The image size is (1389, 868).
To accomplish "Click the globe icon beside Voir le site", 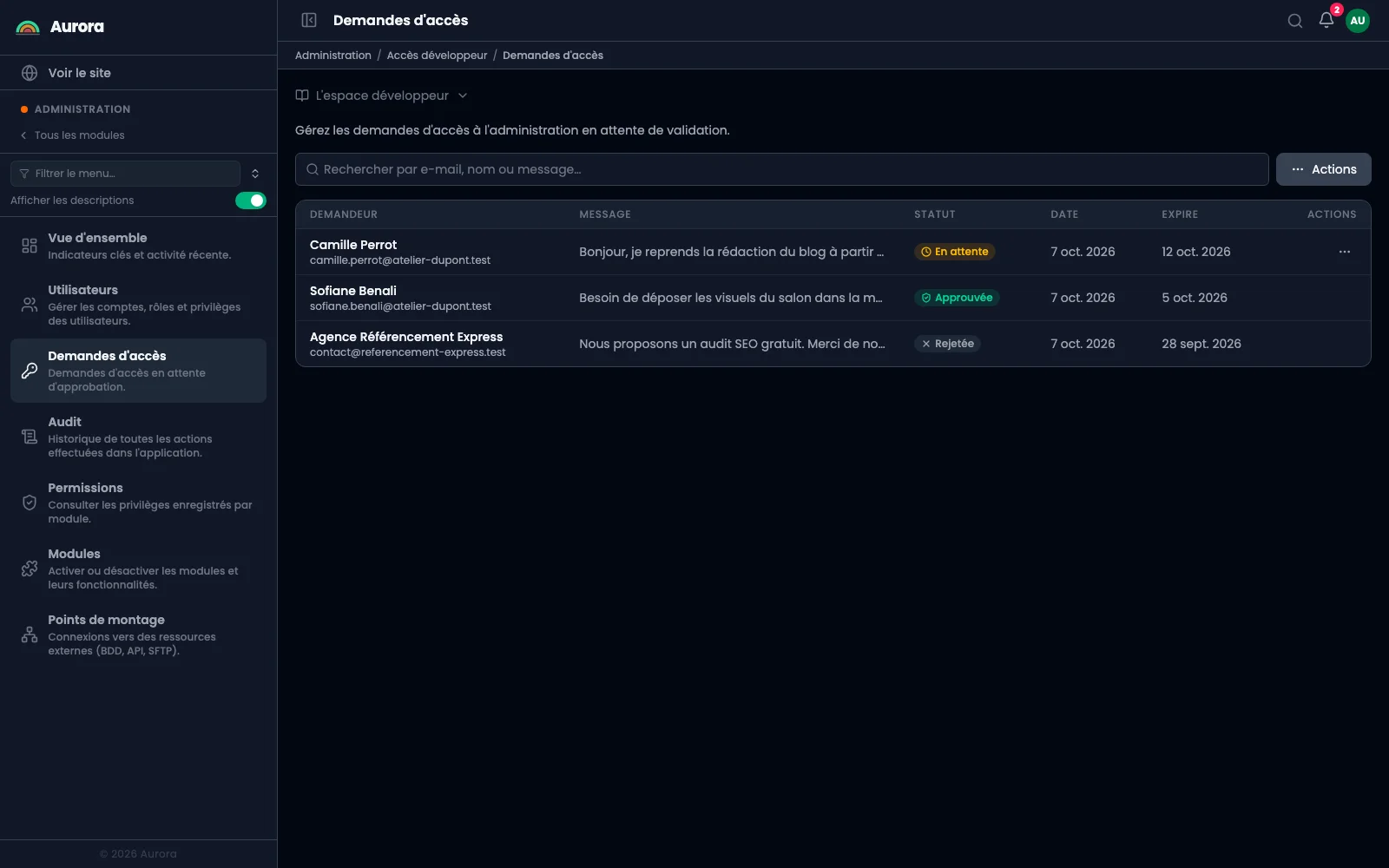I will click(x=30, y=73).
